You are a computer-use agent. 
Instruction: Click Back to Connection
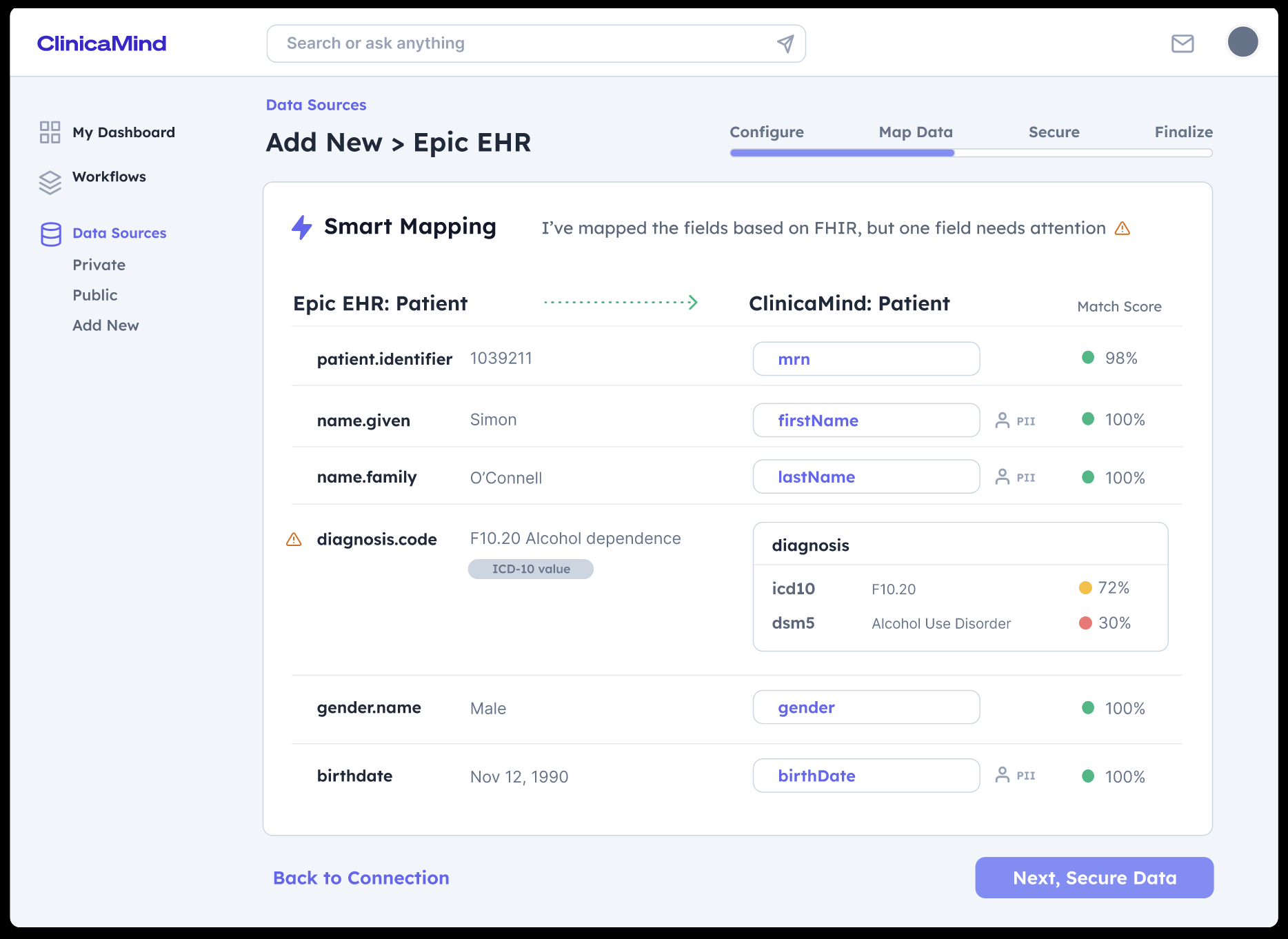click(x=361, y=878)
